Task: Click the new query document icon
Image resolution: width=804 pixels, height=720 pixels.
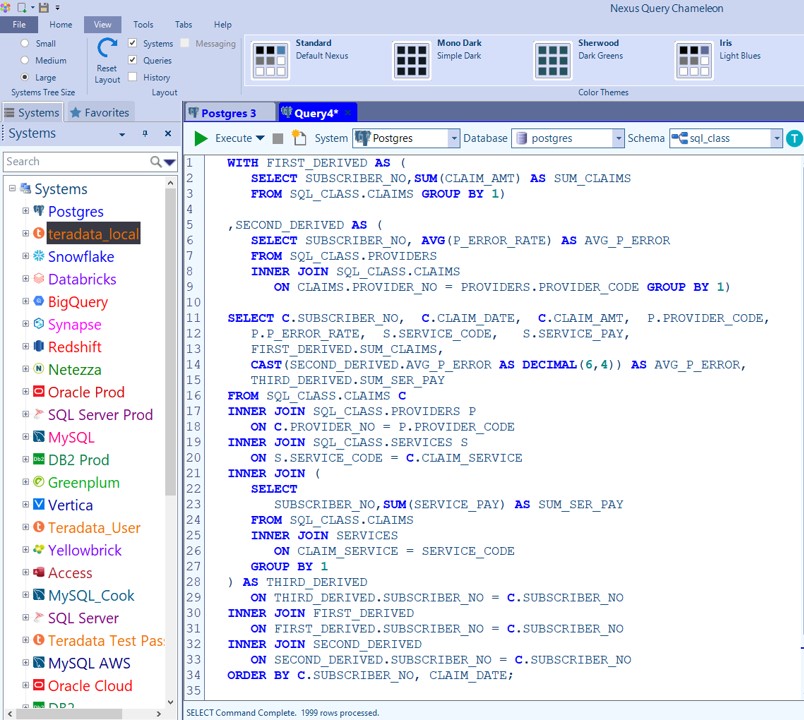Action: 298,138
